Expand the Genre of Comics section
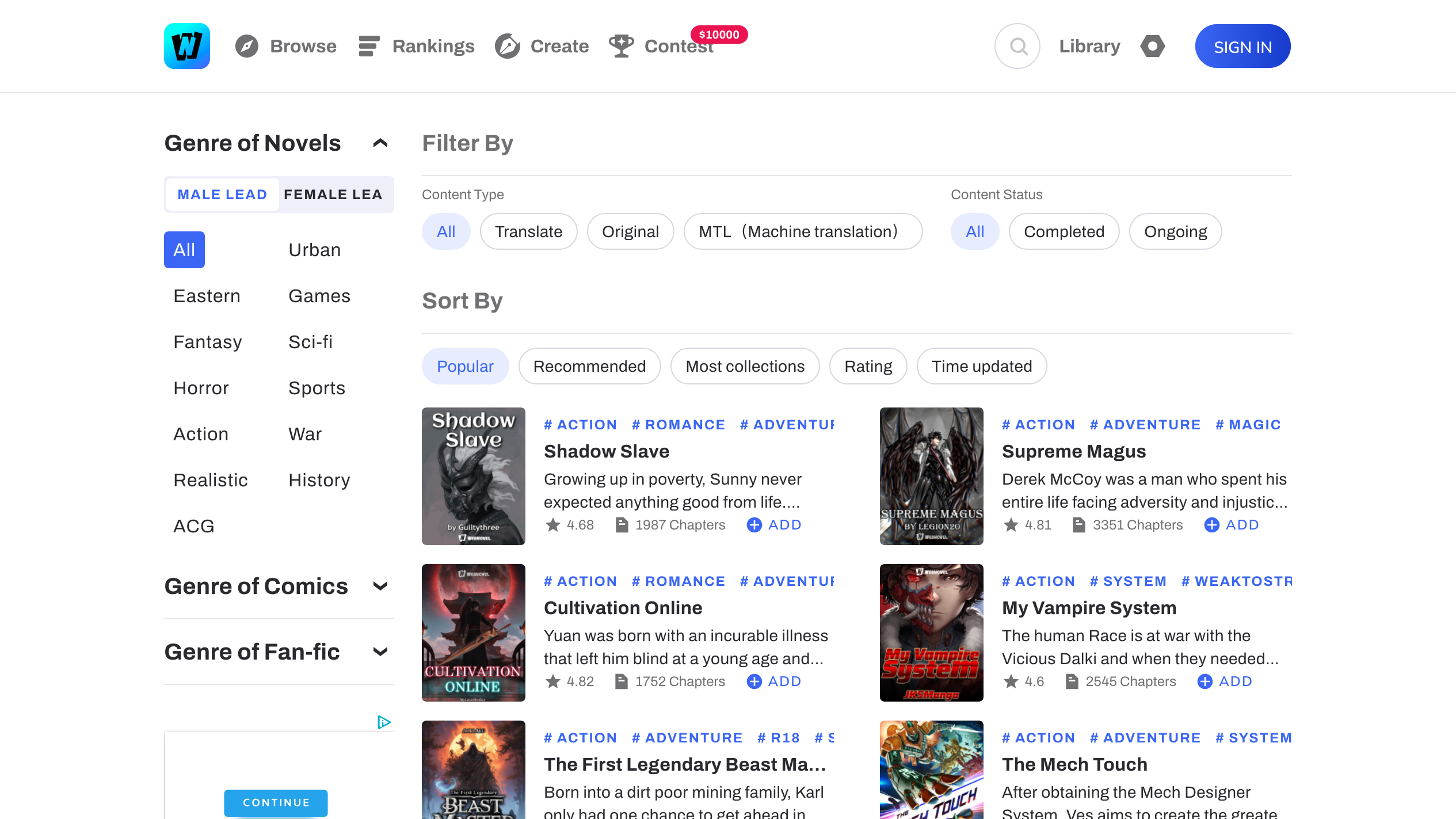The width and height of the screenshot is (1456, 819). (x=380, y=586)
